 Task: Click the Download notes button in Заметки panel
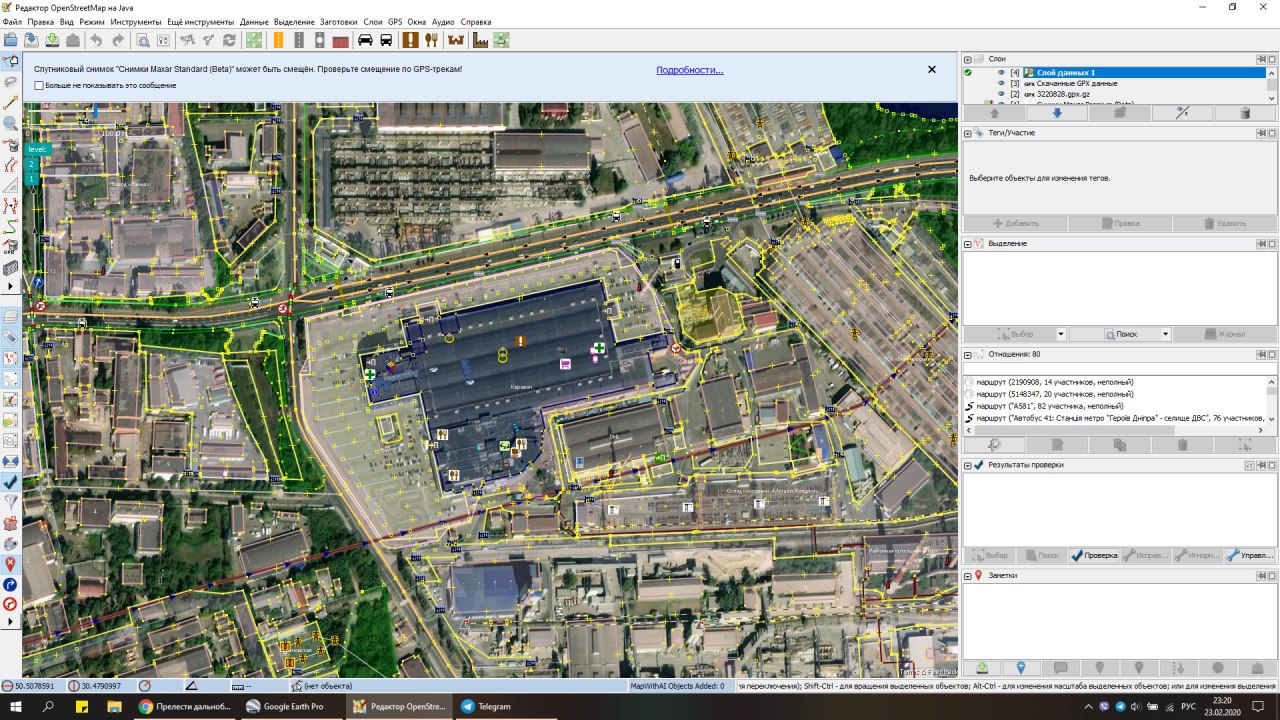982,668
